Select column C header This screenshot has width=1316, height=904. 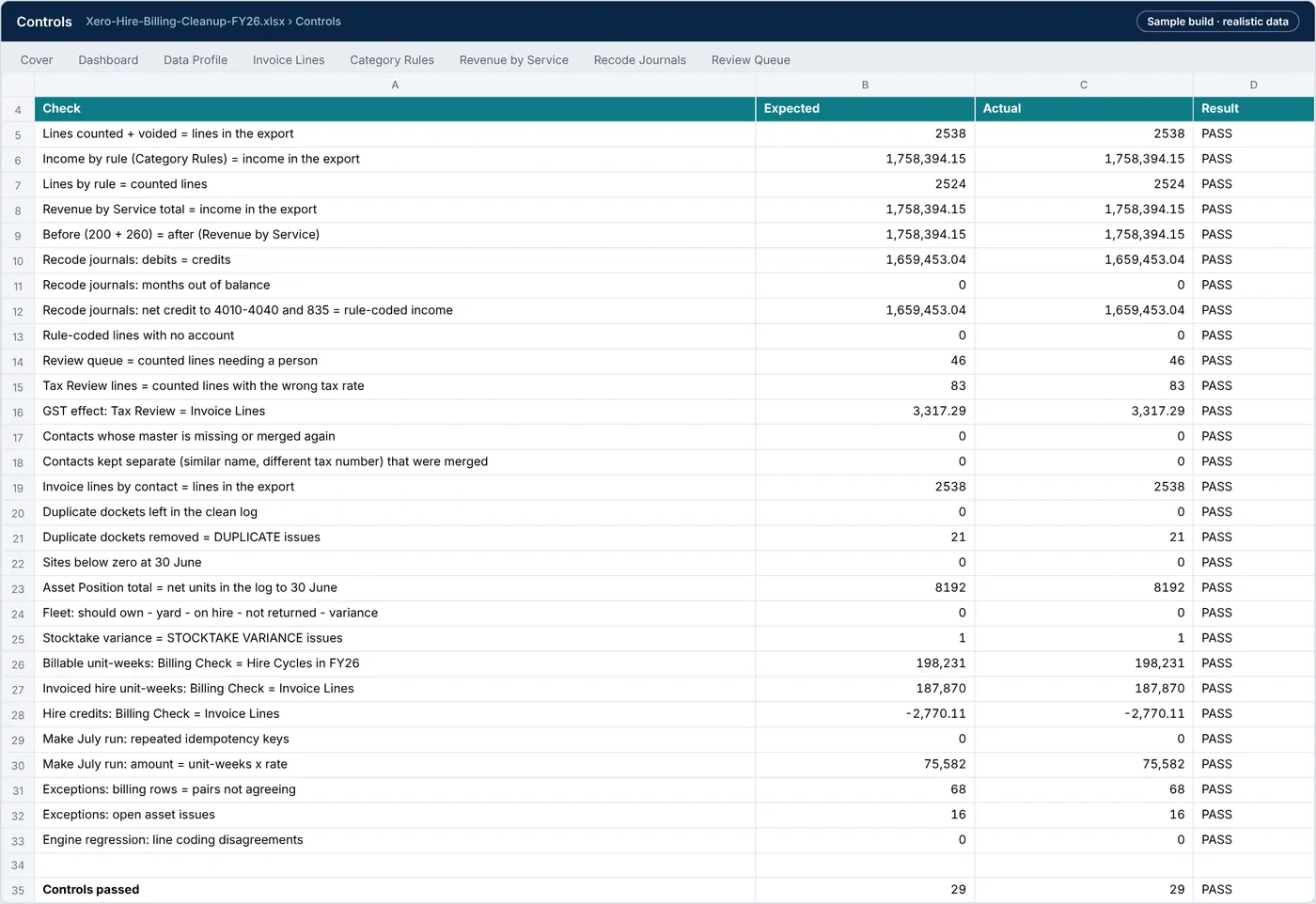(x=1084, y=85)
